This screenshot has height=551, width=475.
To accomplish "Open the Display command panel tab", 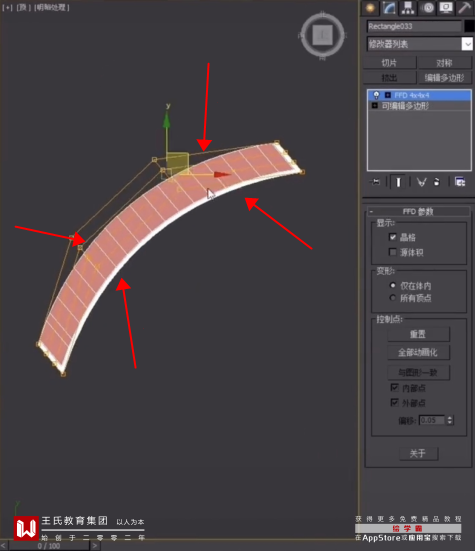I will (x=446, y=8).
